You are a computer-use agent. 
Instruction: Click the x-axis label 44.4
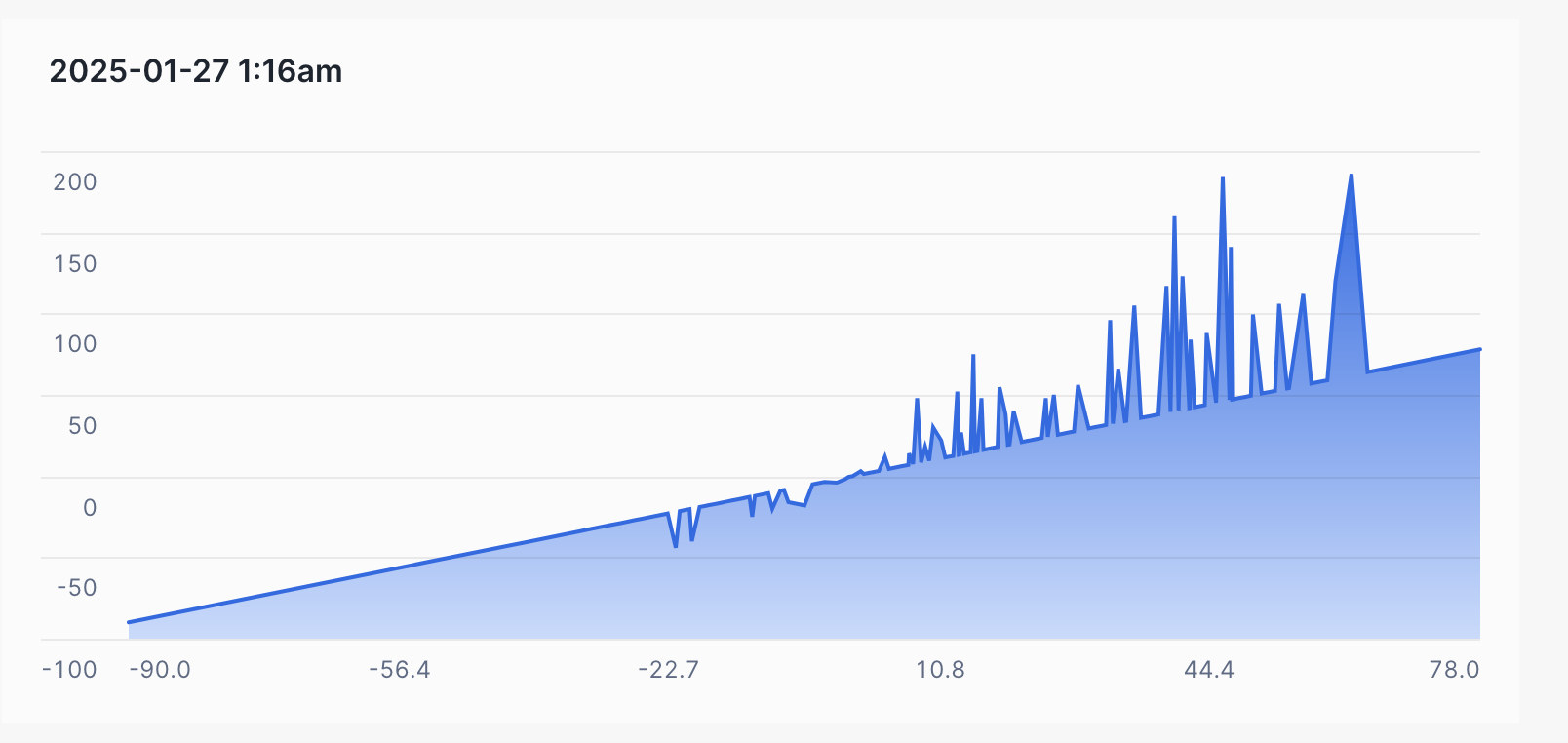tap(1209, 670)
